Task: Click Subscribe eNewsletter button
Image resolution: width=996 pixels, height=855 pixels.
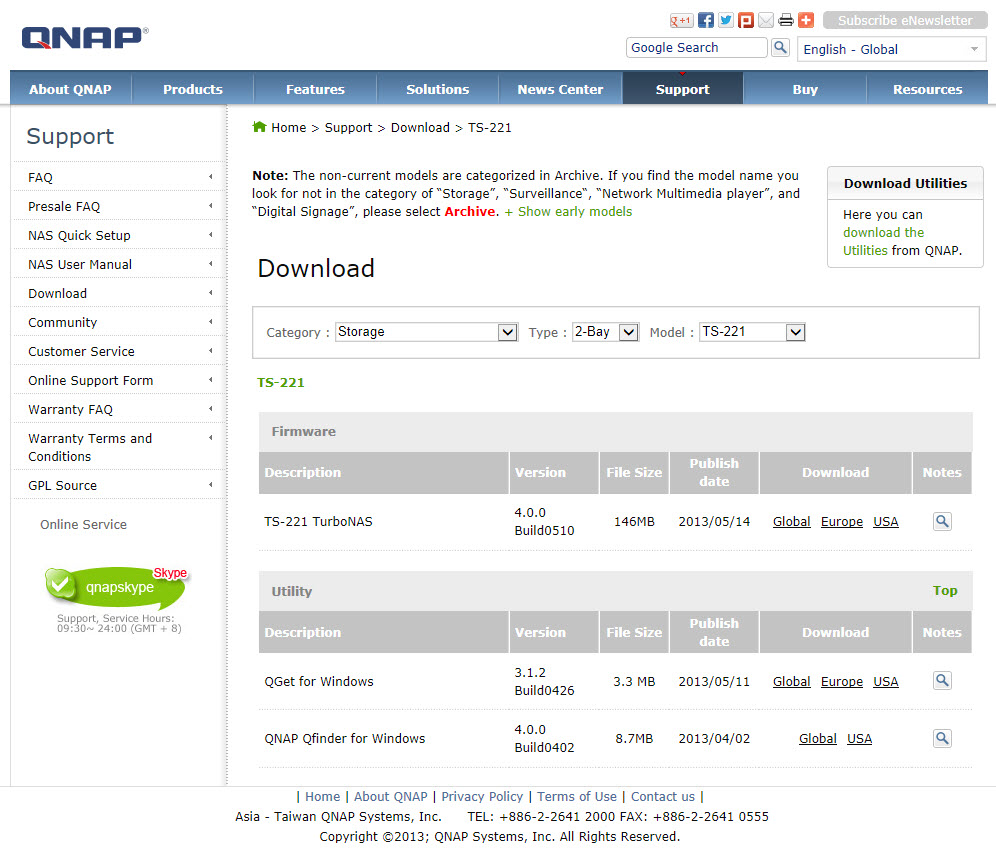Action: [x=905, y=20]
